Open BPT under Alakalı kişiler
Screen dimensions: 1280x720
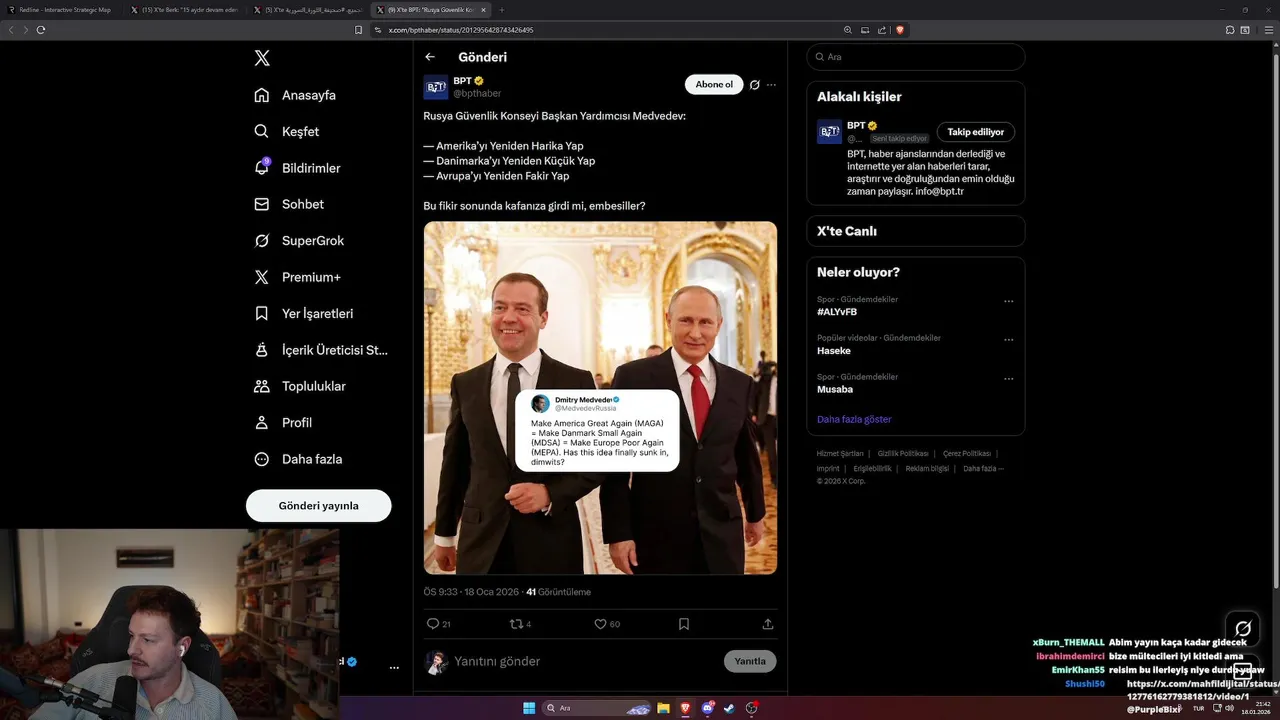click(855, 126)
